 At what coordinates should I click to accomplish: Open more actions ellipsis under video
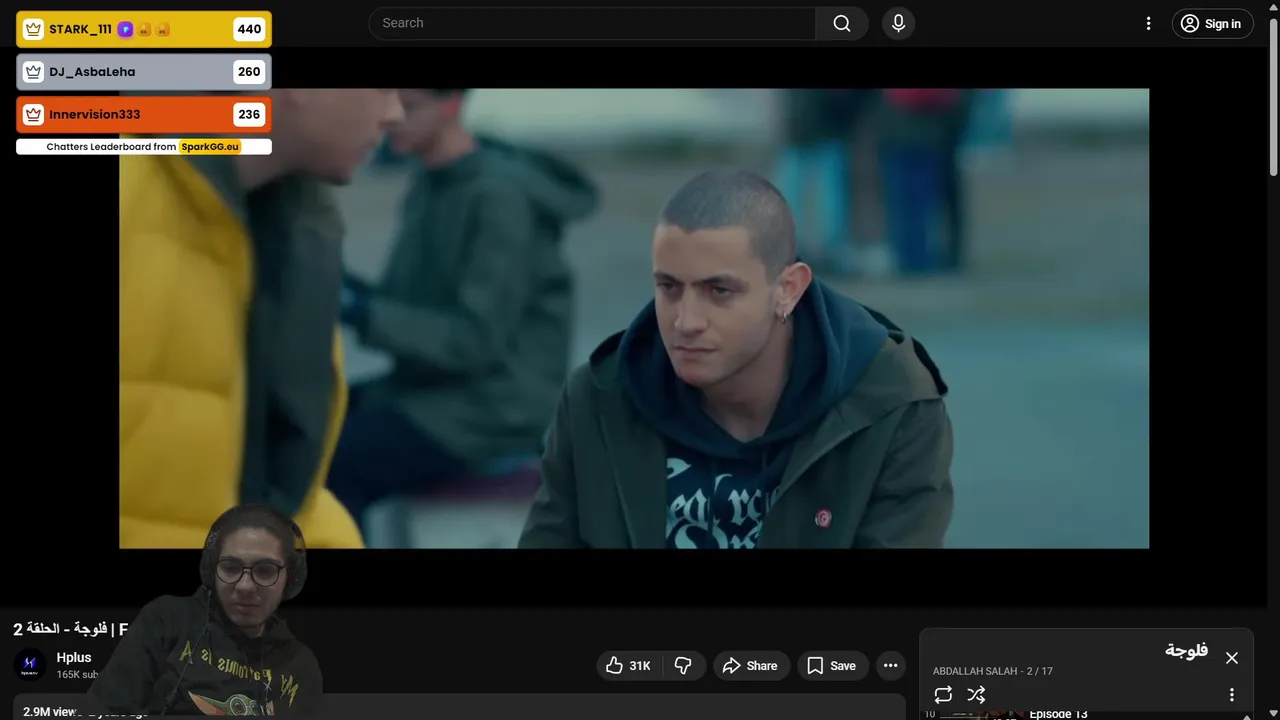(x=890, y=666)
